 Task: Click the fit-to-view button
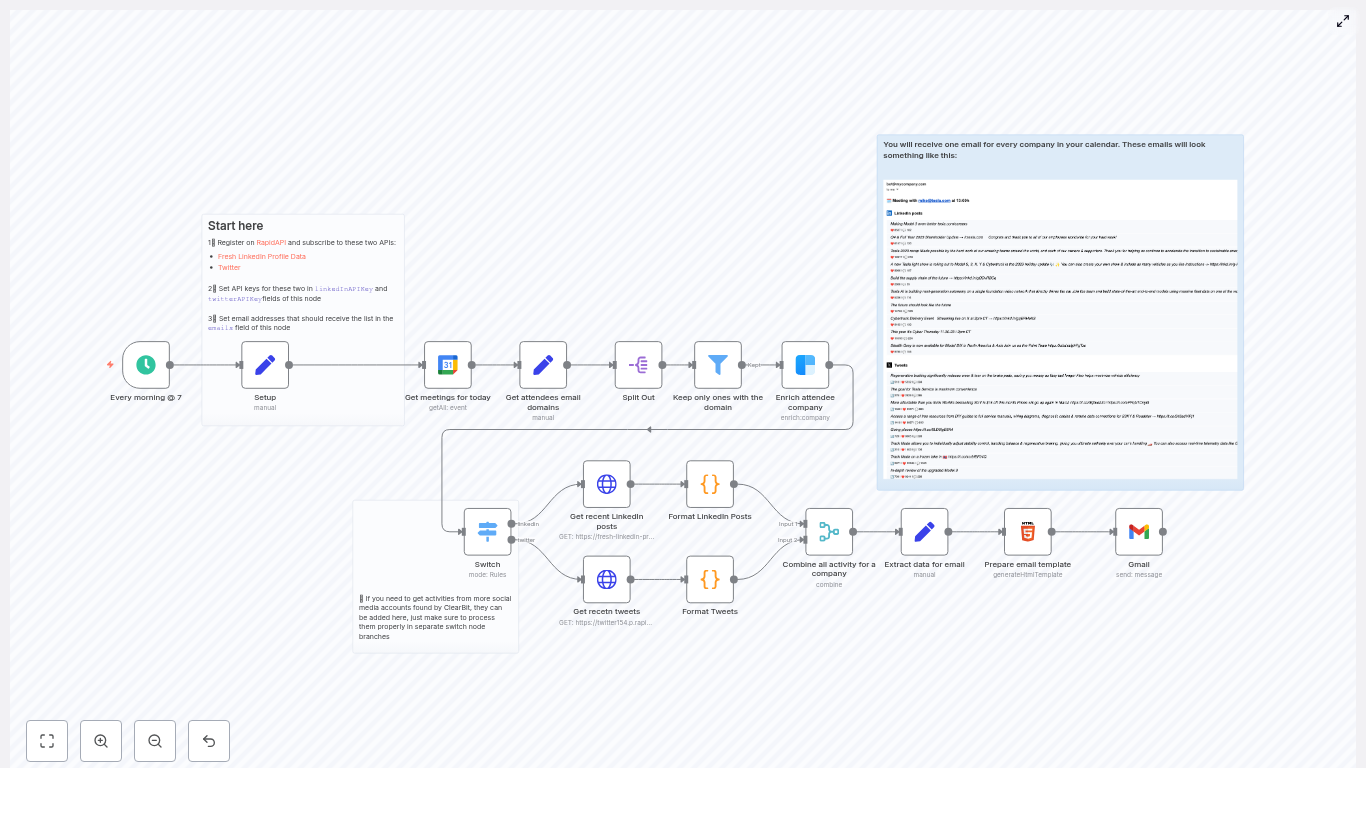[x=46, y=741]
